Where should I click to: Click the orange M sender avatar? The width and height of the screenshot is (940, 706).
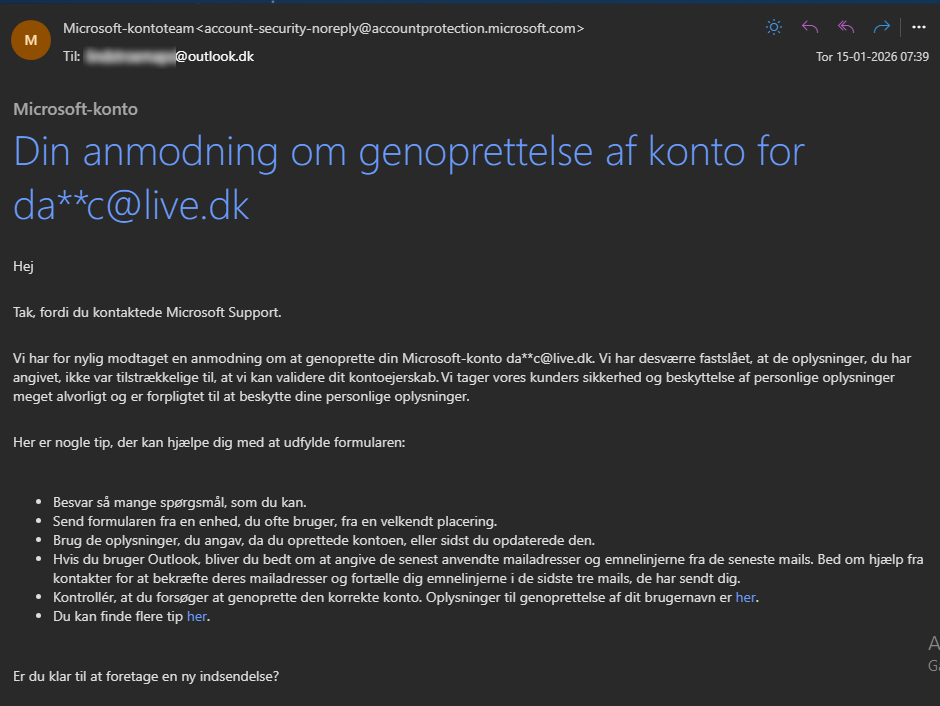click(x=31, y=40)
